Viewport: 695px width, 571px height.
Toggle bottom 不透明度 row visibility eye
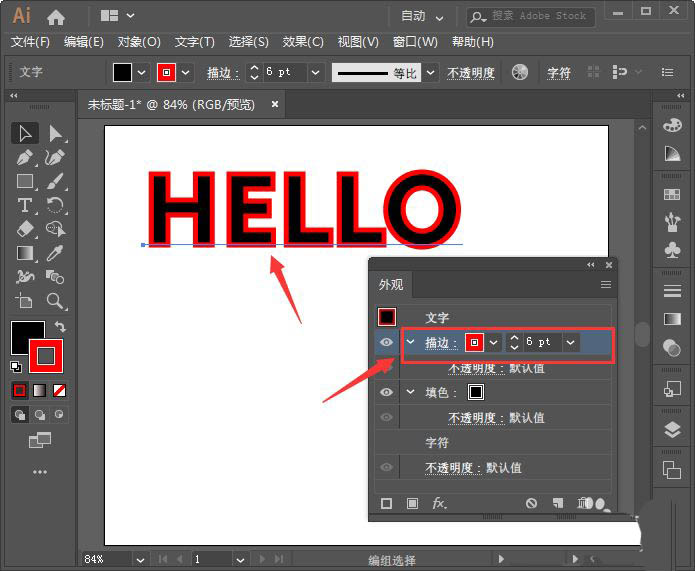click(x=387, y=467)
